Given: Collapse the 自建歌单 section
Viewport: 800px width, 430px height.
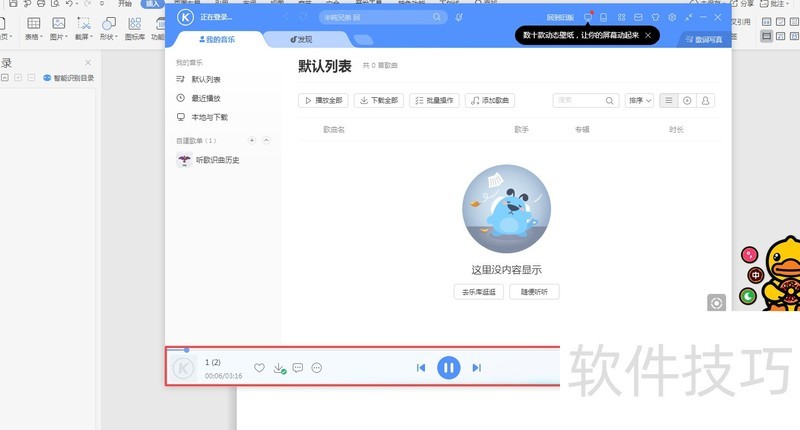Looking at the screenshot, I should 266,140.
